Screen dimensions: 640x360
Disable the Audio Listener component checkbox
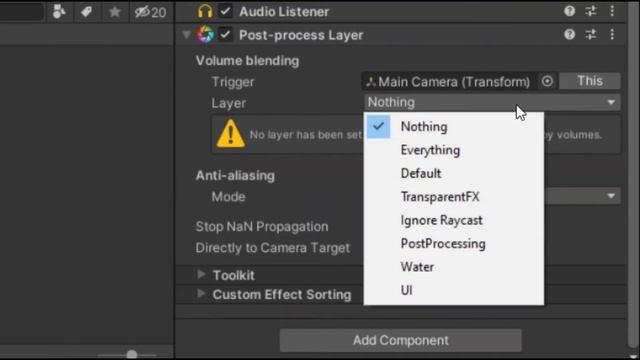[225, 11]
